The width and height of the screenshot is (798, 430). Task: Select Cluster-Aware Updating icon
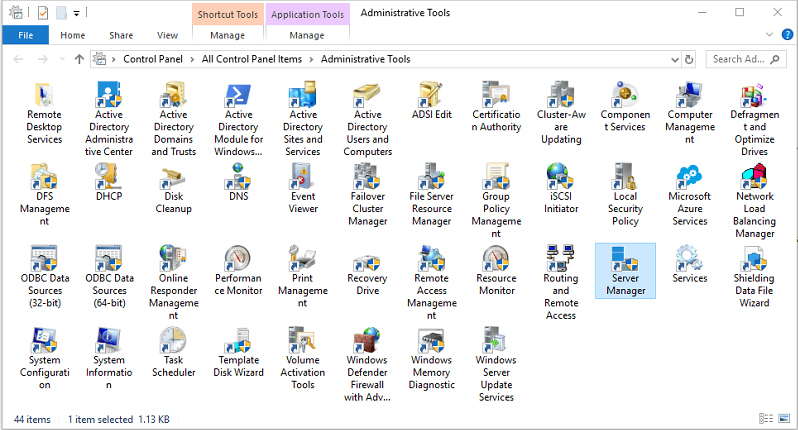click(x=561, y=113)
